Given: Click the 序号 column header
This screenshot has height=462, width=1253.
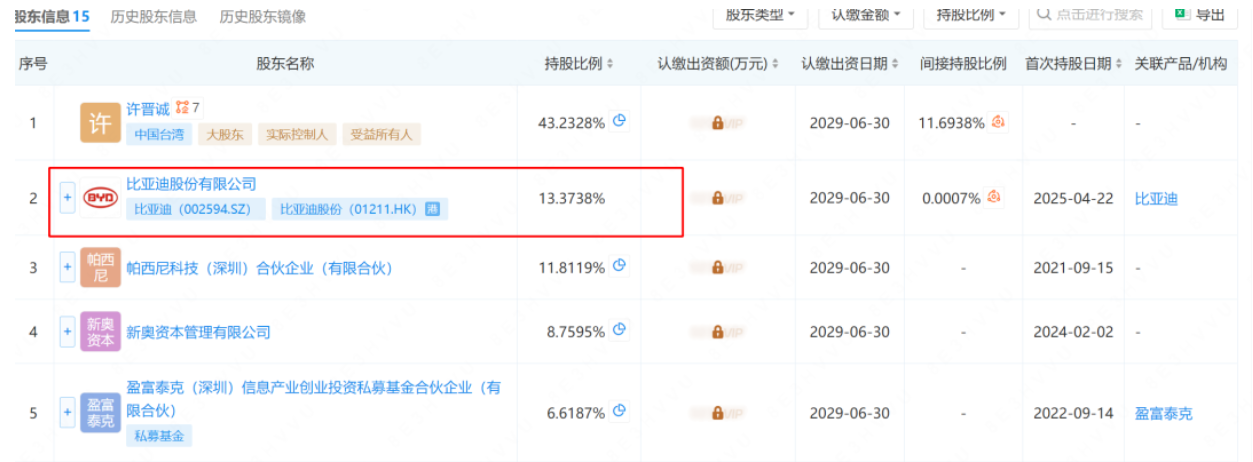Looking at the screenshot, I should tap(33, 64).
